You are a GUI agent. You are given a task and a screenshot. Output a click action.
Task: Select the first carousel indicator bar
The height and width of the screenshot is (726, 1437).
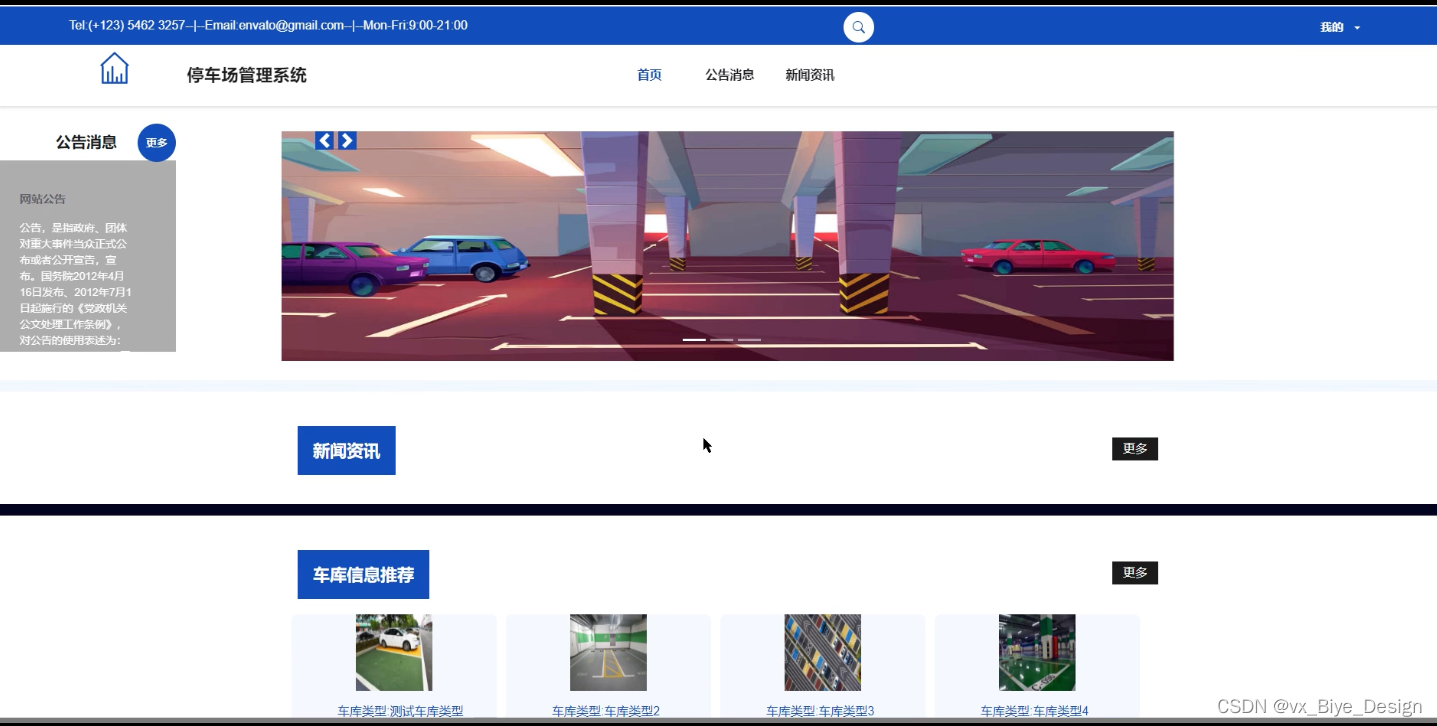point(694,340)
